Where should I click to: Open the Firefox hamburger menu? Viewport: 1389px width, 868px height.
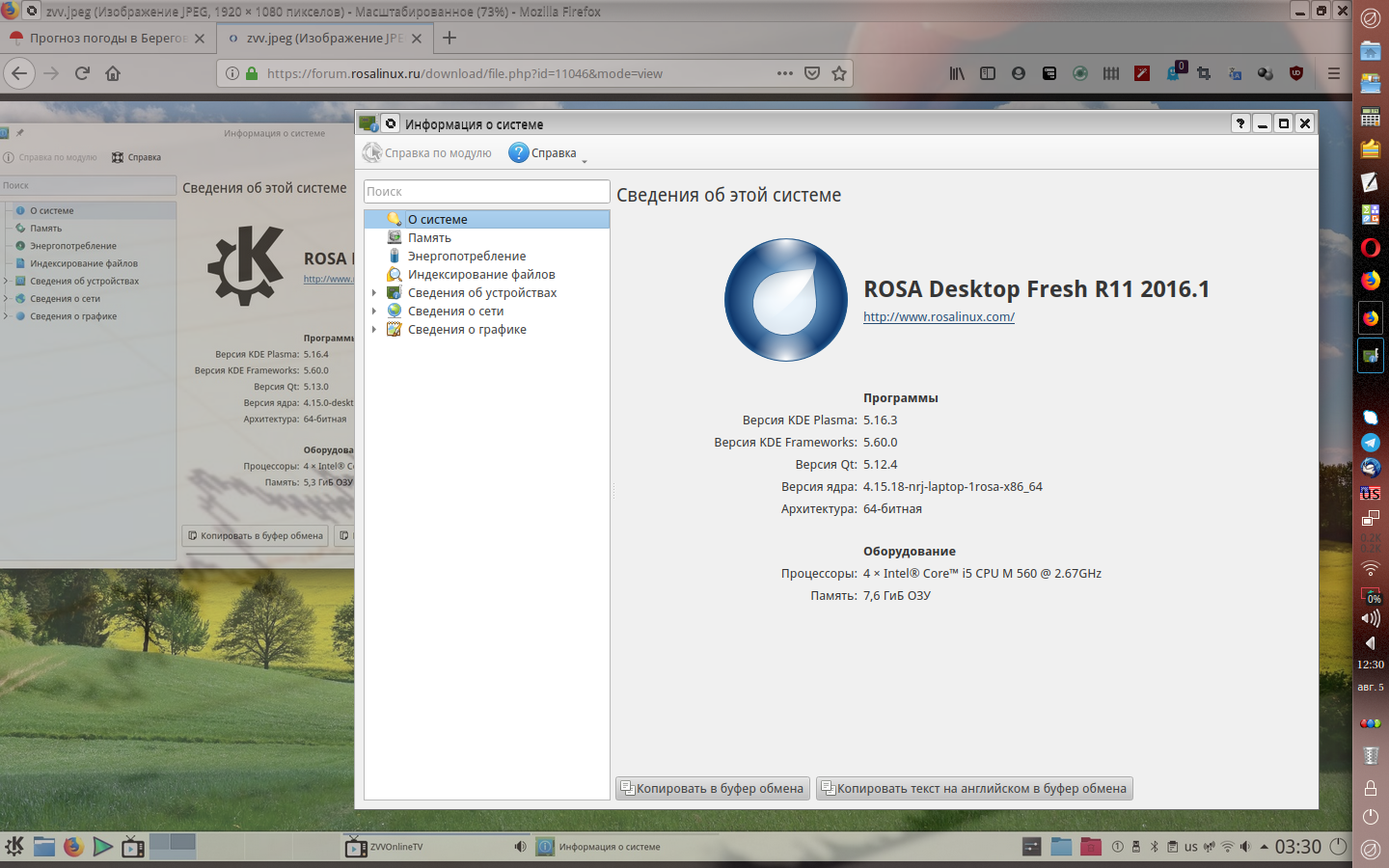click(x=1334, y=73)
